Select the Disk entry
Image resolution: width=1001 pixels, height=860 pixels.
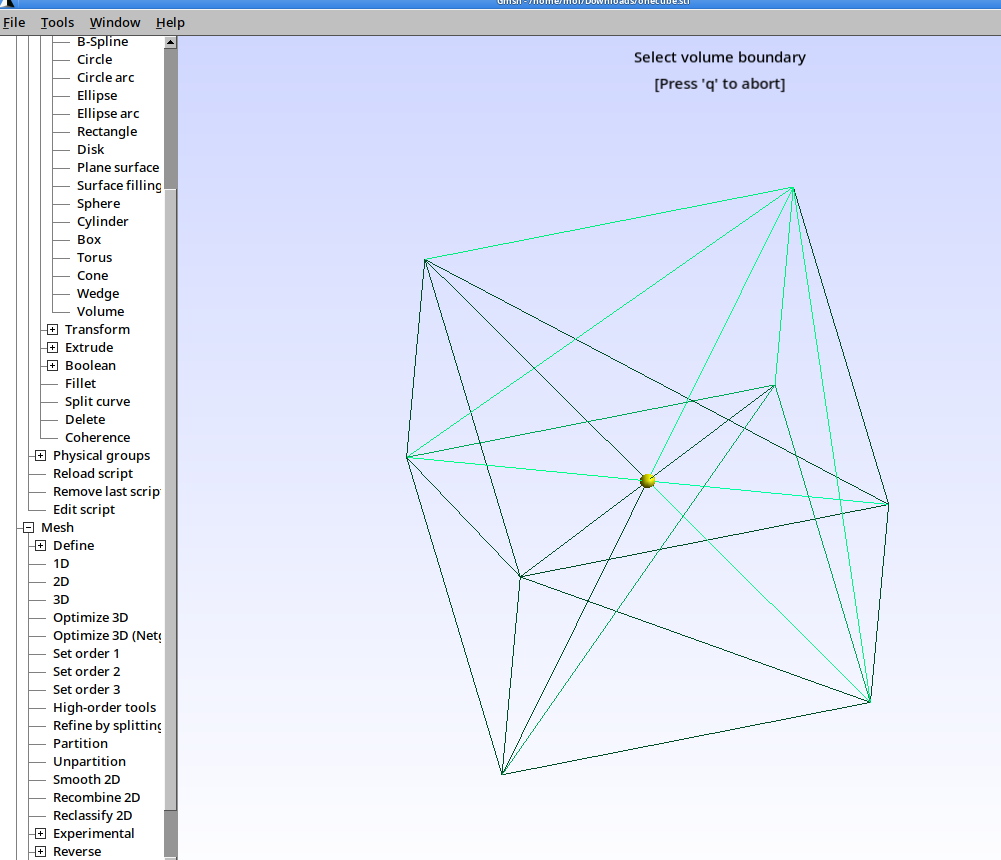[91, 149]
